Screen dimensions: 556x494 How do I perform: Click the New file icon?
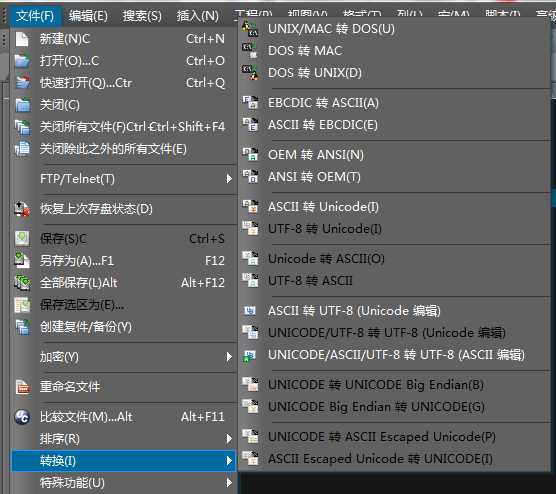pos(22,39)
